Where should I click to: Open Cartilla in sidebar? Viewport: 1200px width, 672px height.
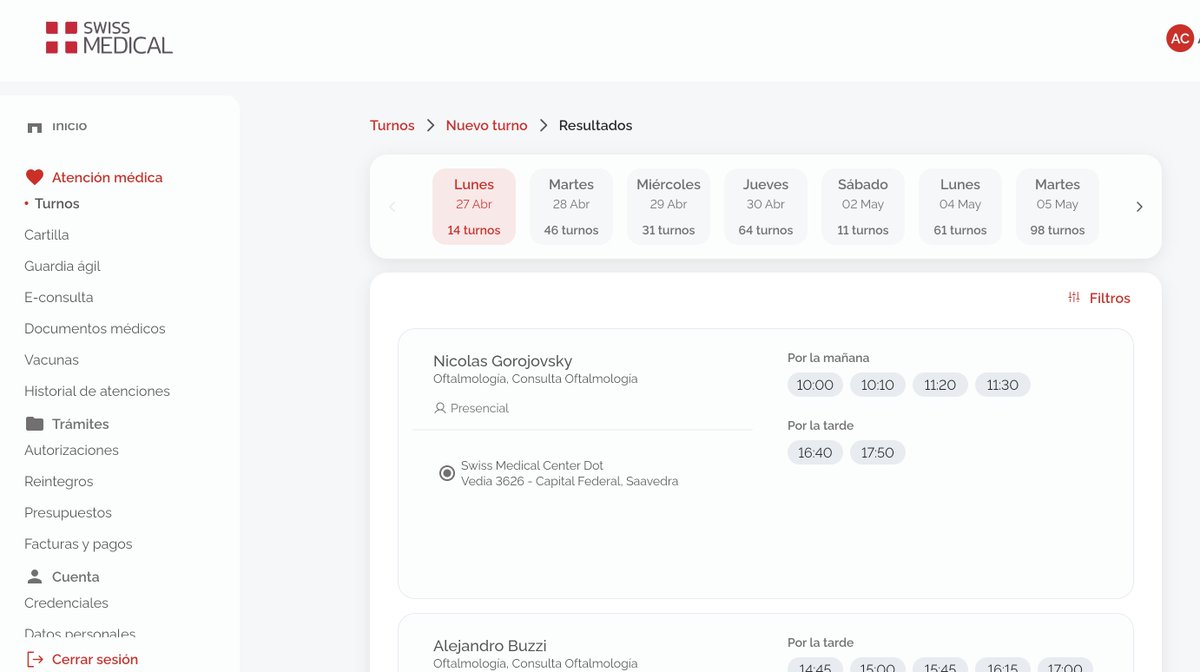(47, 235)
